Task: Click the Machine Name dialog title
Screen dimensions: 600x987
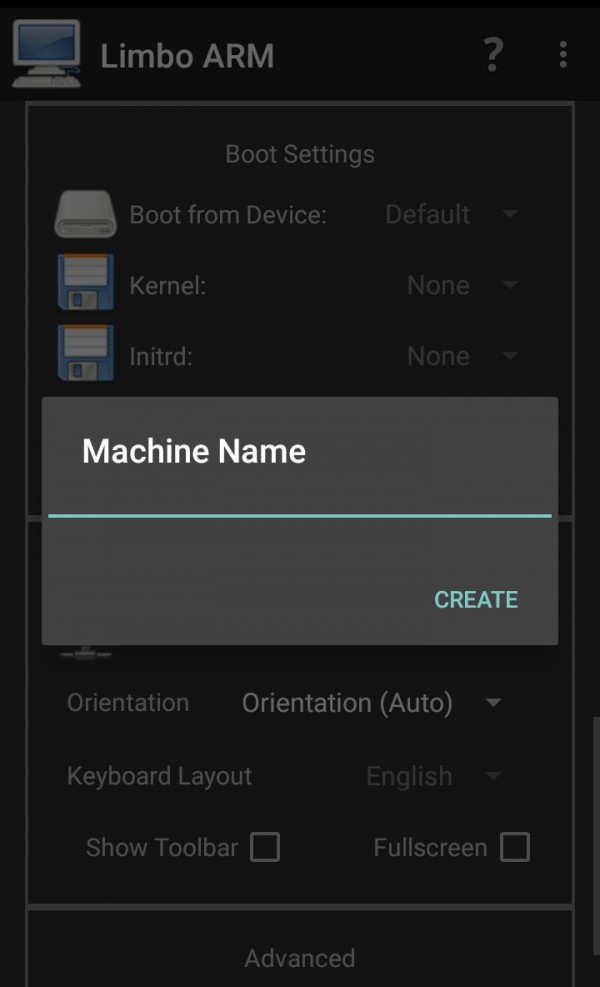Action: point(194,451)
